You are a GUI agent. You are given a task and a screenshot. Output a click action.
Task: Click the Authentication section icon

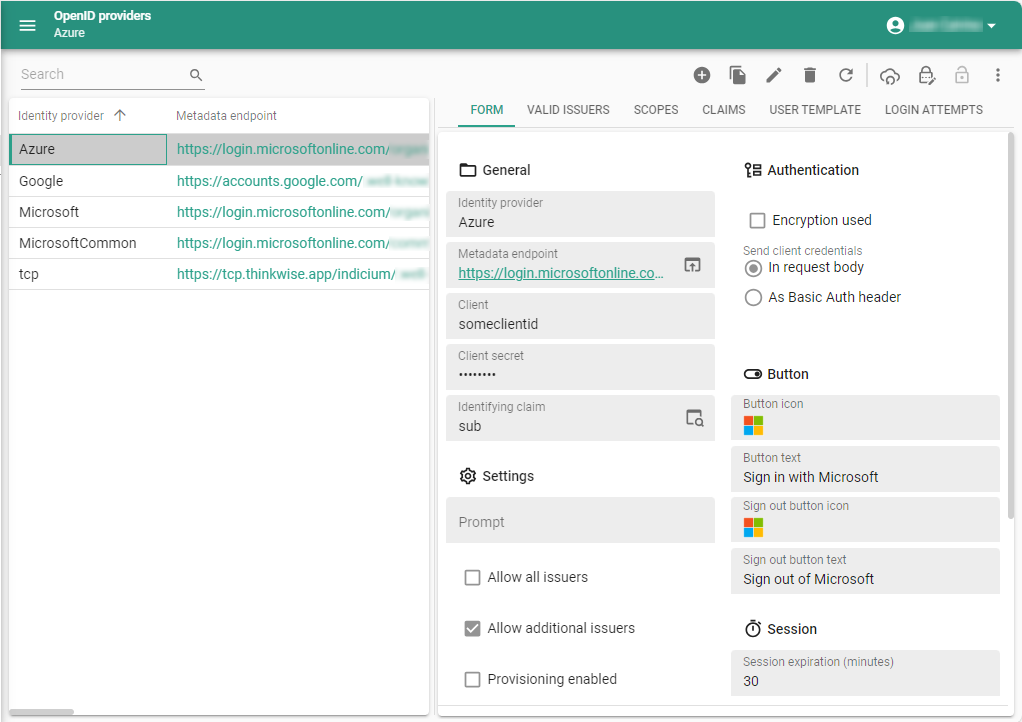(753, 170)
